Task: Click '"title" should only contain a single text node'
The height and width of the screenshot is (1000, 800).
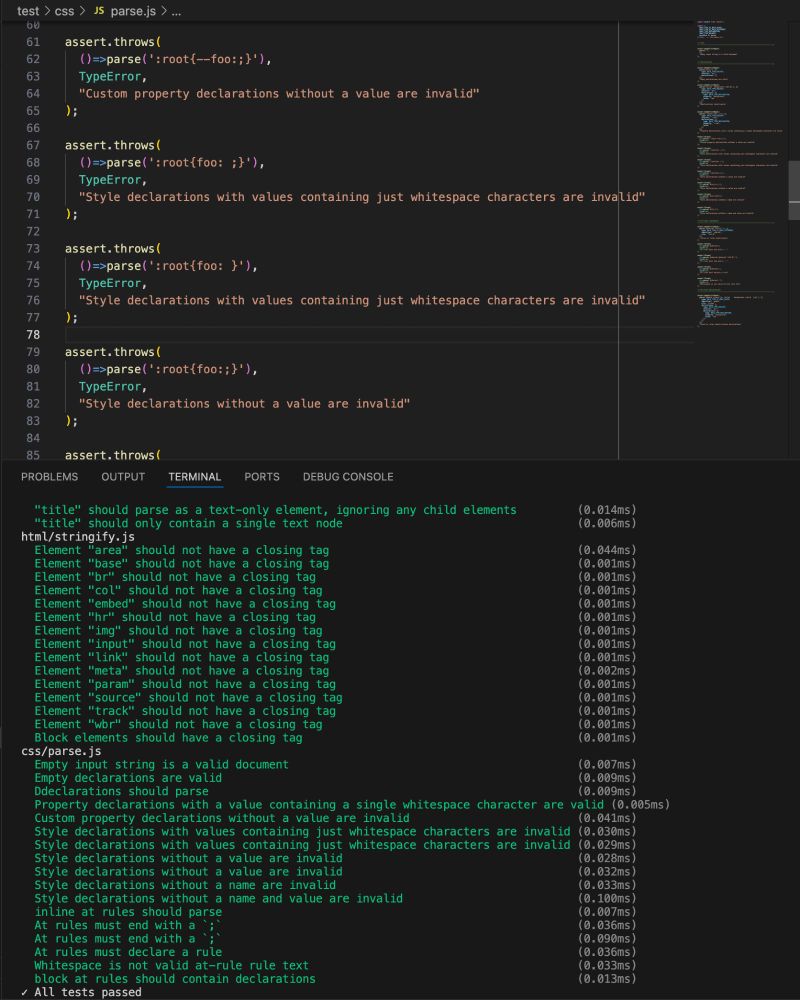Action: (x=188, y=524)
